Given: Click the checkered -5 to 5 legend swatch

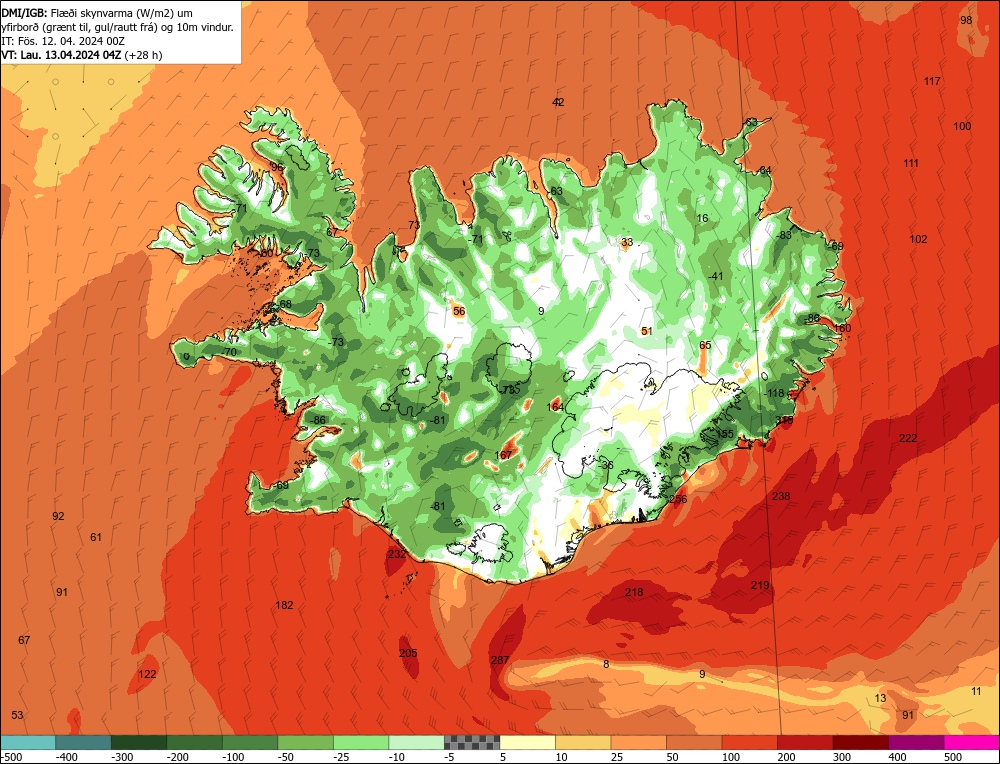Looking at the screenshot, I should click(472, 742).
